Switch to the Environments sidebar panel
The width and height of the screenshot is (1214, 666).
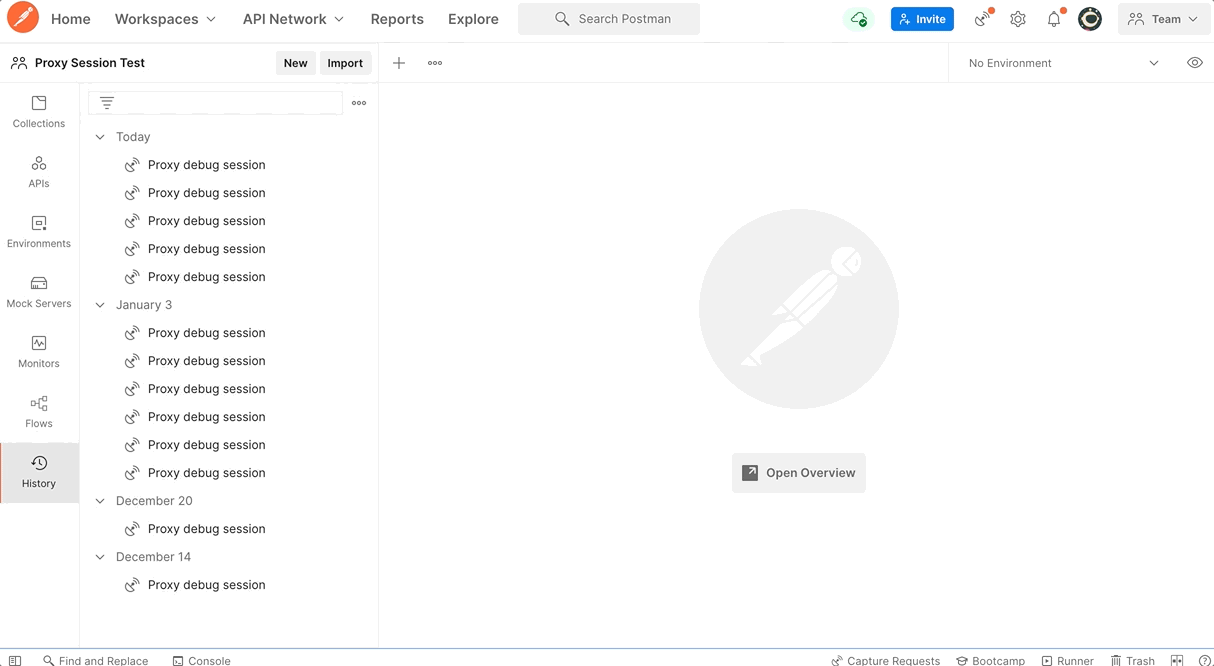click(x=39, y=232)
